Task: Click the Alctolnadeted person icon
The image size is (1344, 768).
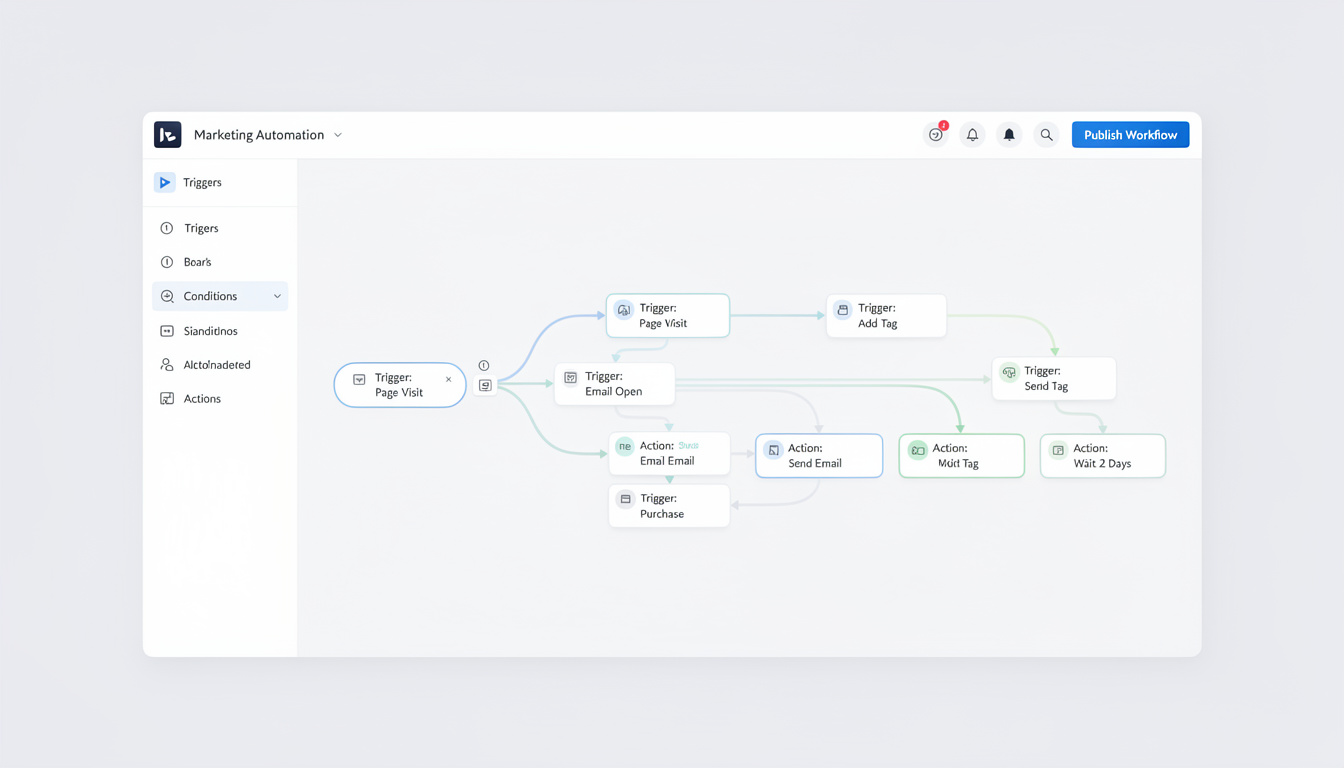Action: pos(167,365)
